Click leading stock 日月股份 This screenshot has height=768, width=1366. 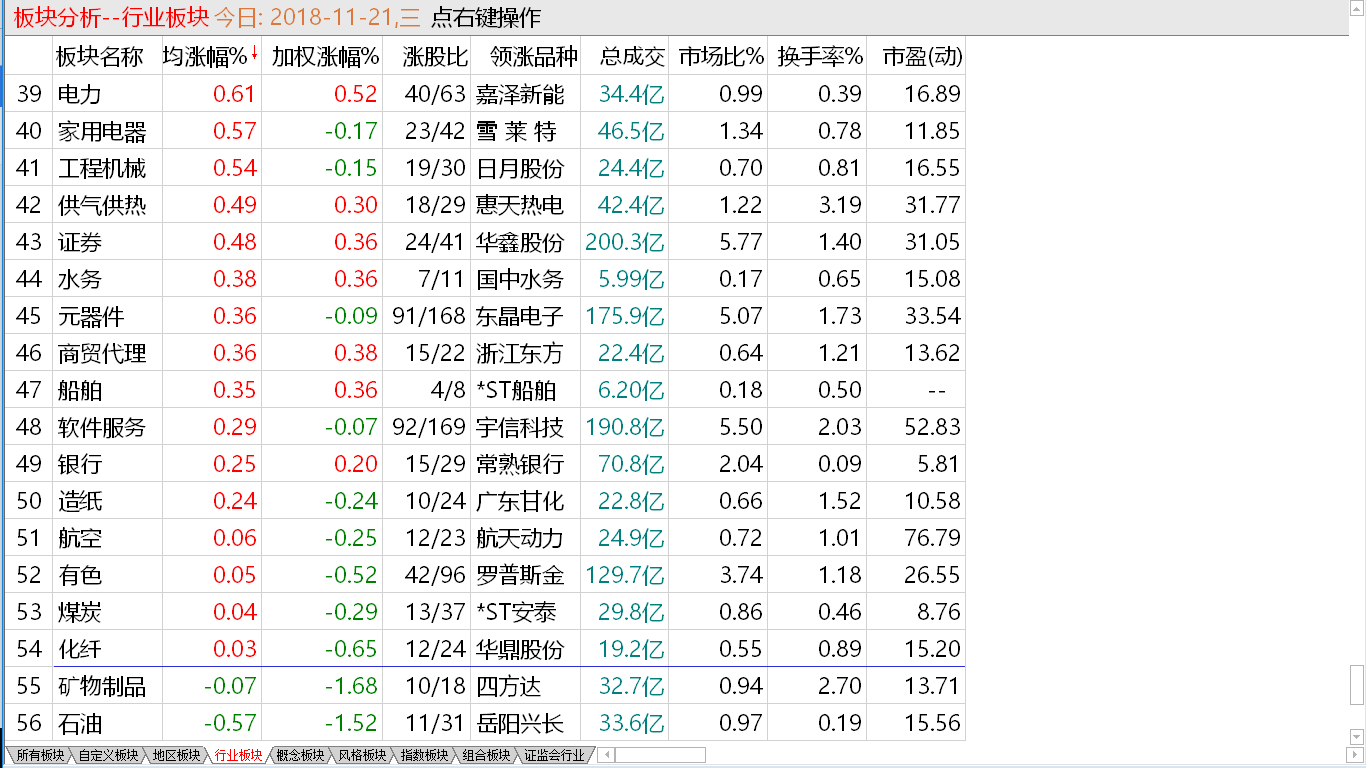tap(520, 168)
